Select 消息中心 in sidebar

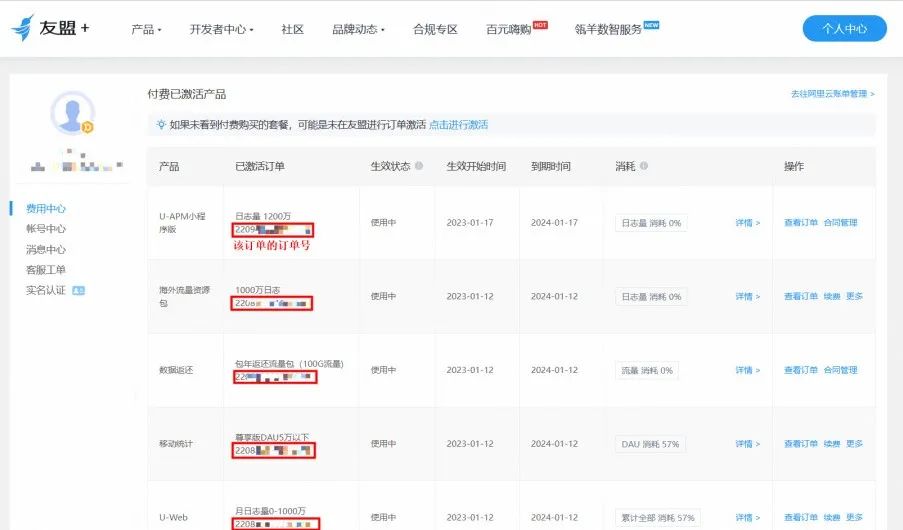[x=46, y=249]
